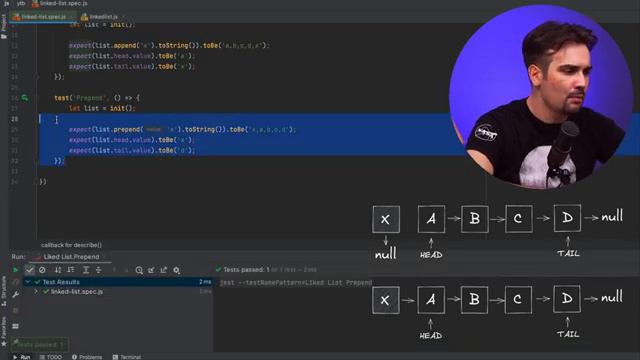Open the Favorites side panel
This screenshot has height=360, width=640.
[x=4, y=331]
